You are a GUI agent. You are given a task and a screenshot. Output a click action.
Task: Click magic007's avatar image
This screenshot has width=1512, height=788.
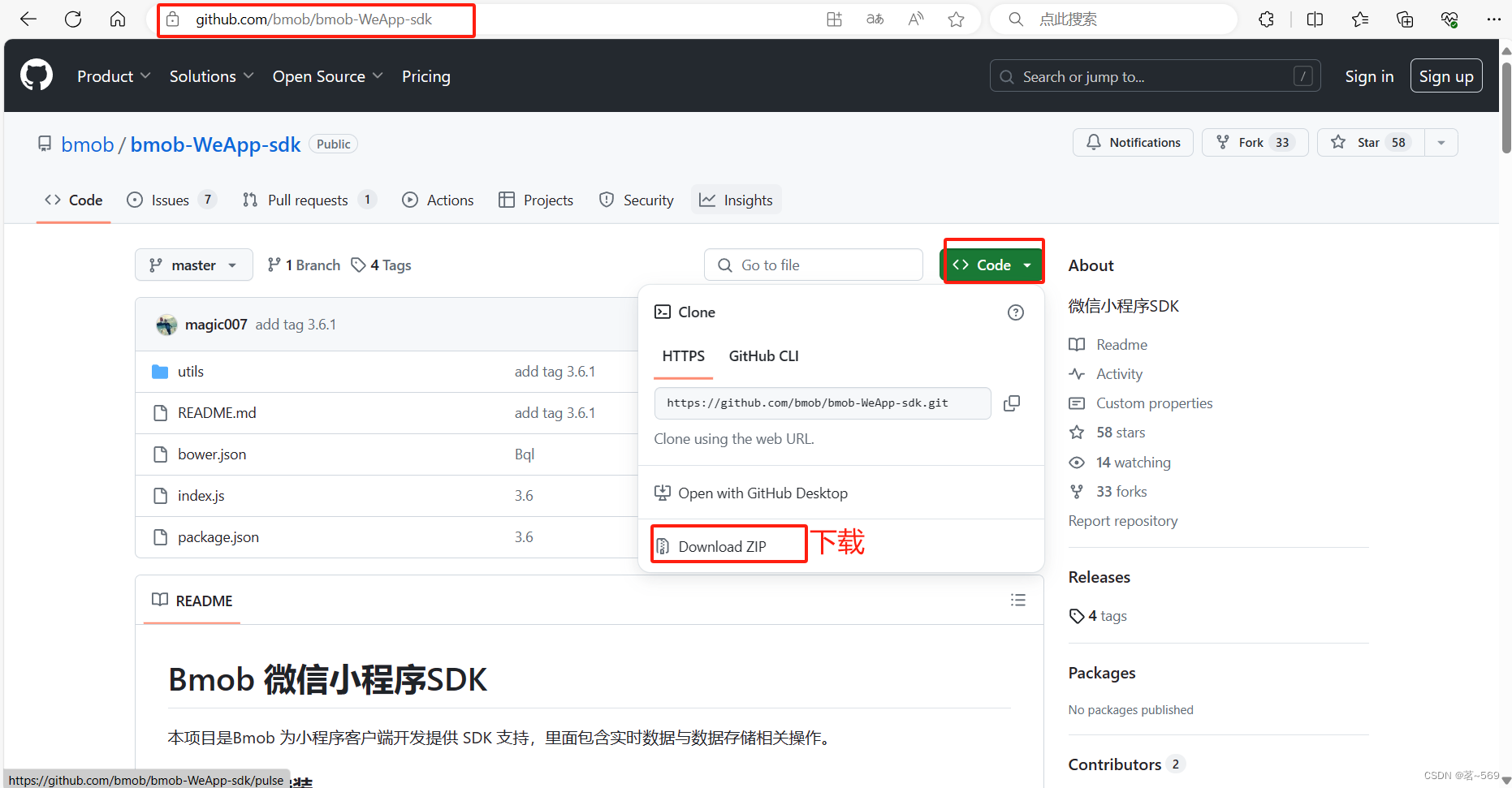[166, 325]
